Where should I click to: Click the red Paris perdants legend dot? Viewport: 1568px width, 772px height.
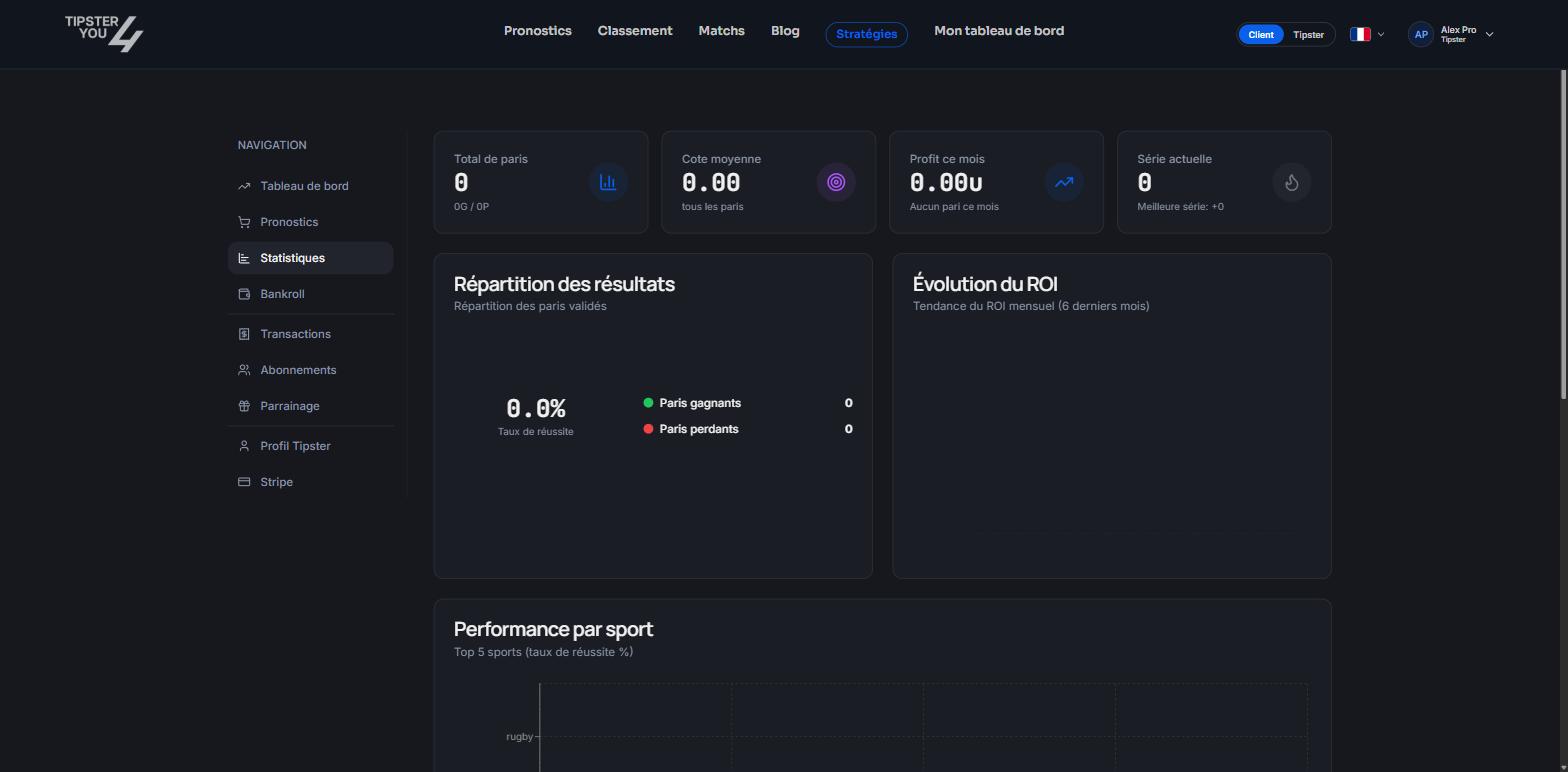pyautogui.click(x=648, y=429)
